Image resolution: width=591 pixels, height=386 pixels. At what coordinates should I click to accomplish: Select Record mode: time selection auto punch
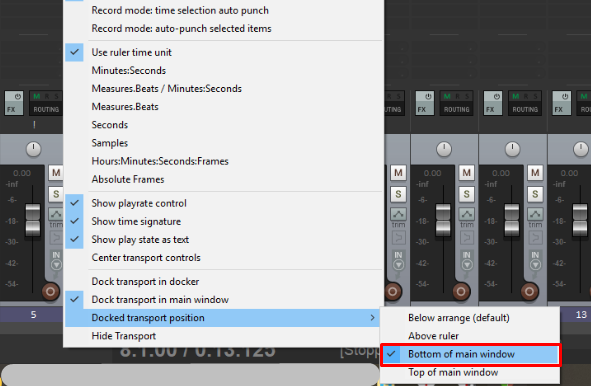pyautogui.click(x=224, y=10)
